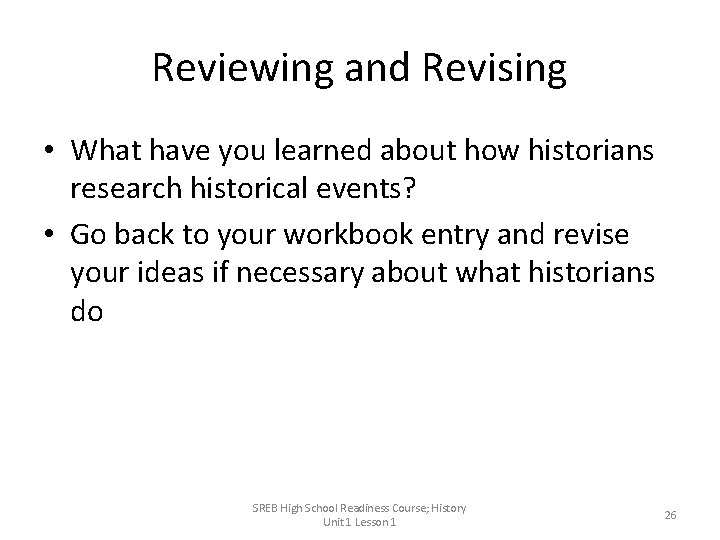Click the line 'Go back to your workbook entry and revise'
Image resolution: width=720 pixels, height=540 pixels.
tap(349, 235)
